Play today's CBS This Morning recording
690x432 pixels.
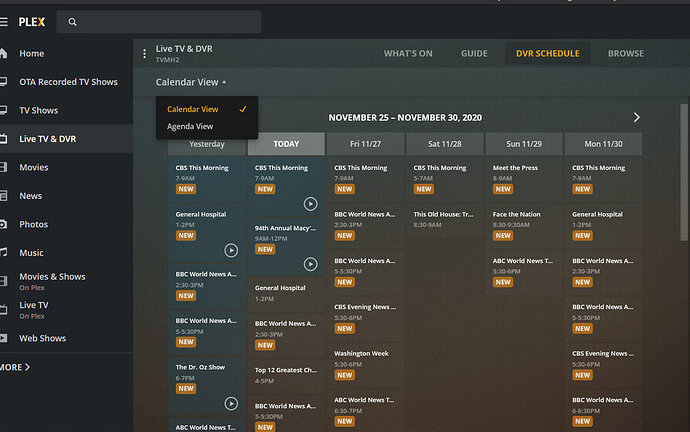pos(310,204)
